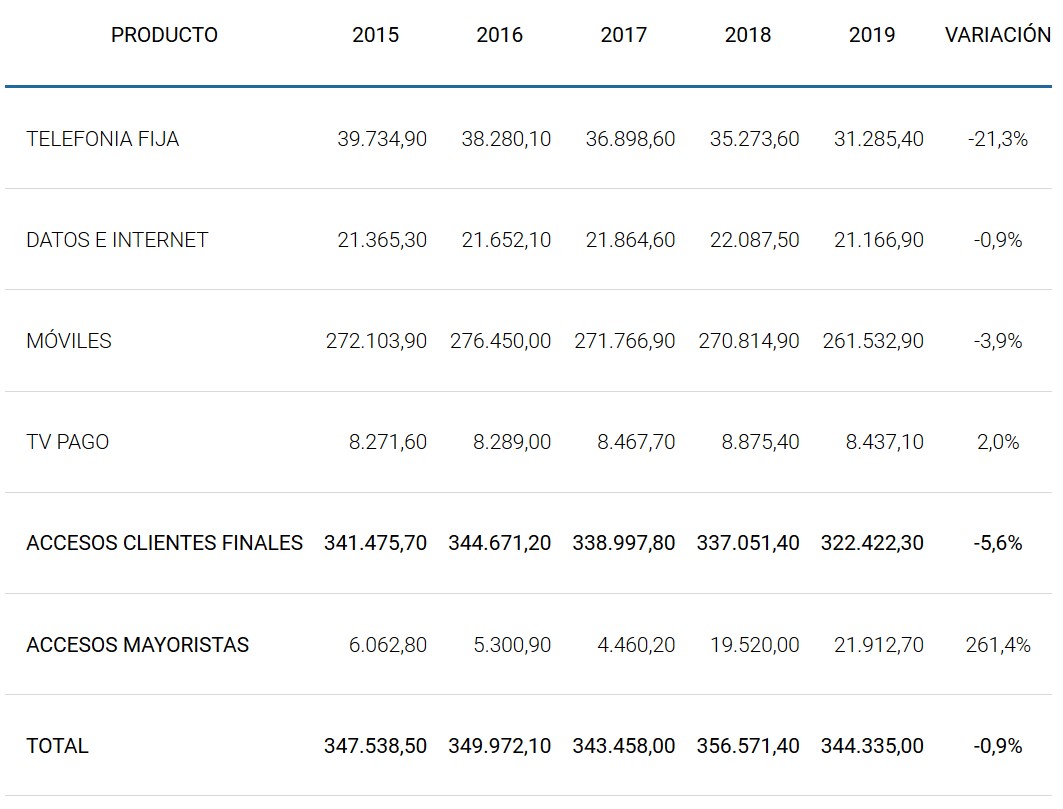
Task: Select the MÓVILES row label
Action: (x=69, y=341)
